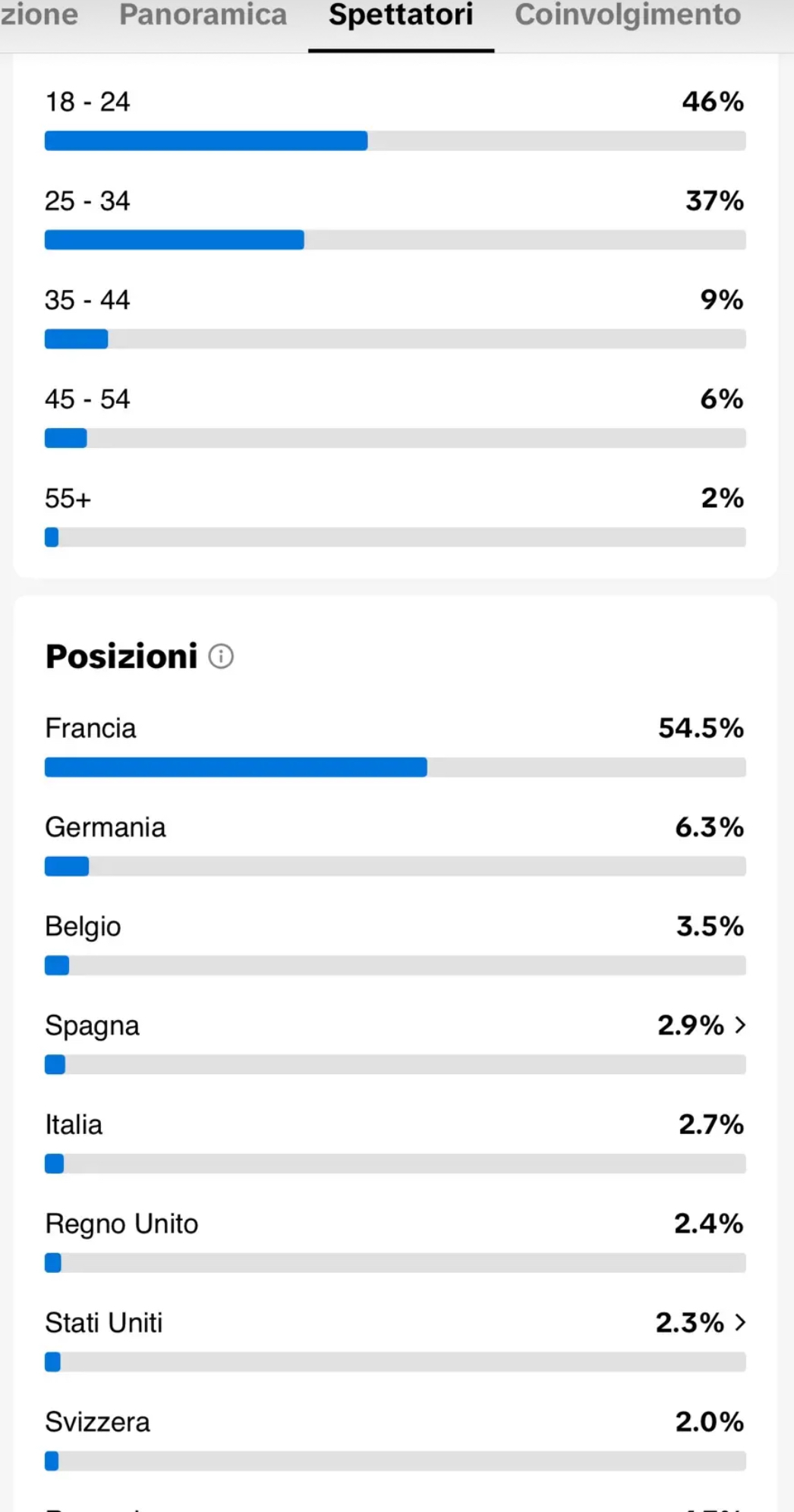Tap the 18 - 24 age bar
The width and height of the screenshot is (794, 1512).
click(395, 140)
